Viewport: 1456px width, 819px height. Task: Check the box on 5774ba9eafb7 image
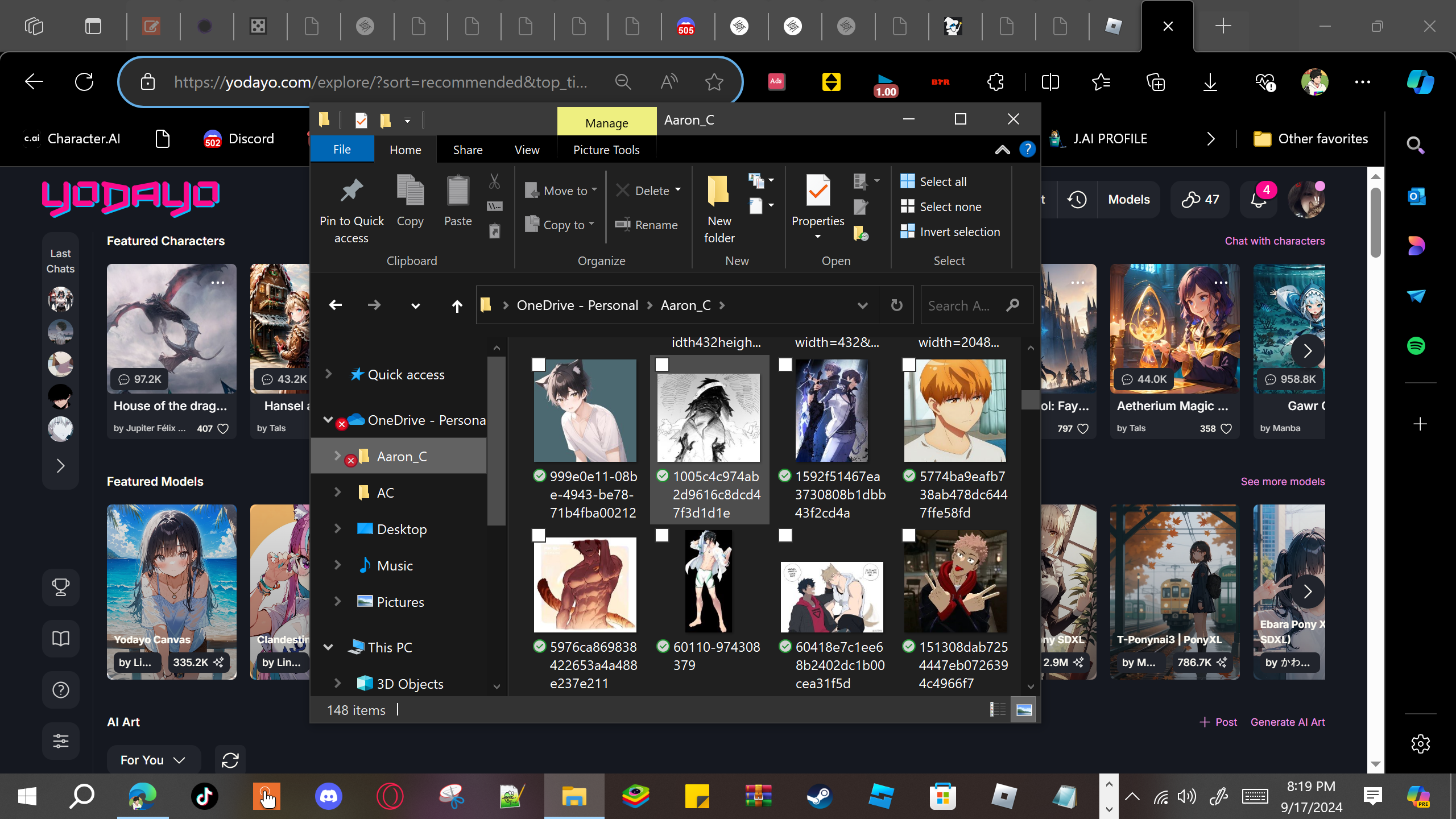click(908, 365)
